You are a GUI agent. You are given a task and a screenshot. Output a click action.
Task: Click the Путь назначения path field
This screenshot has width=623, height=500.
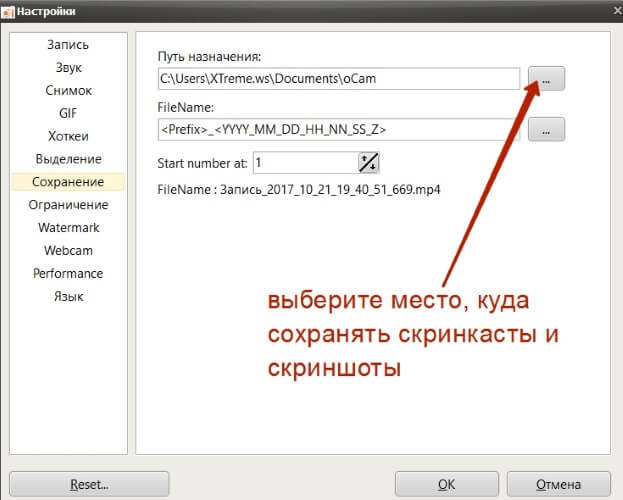click(x=339, y=79)
